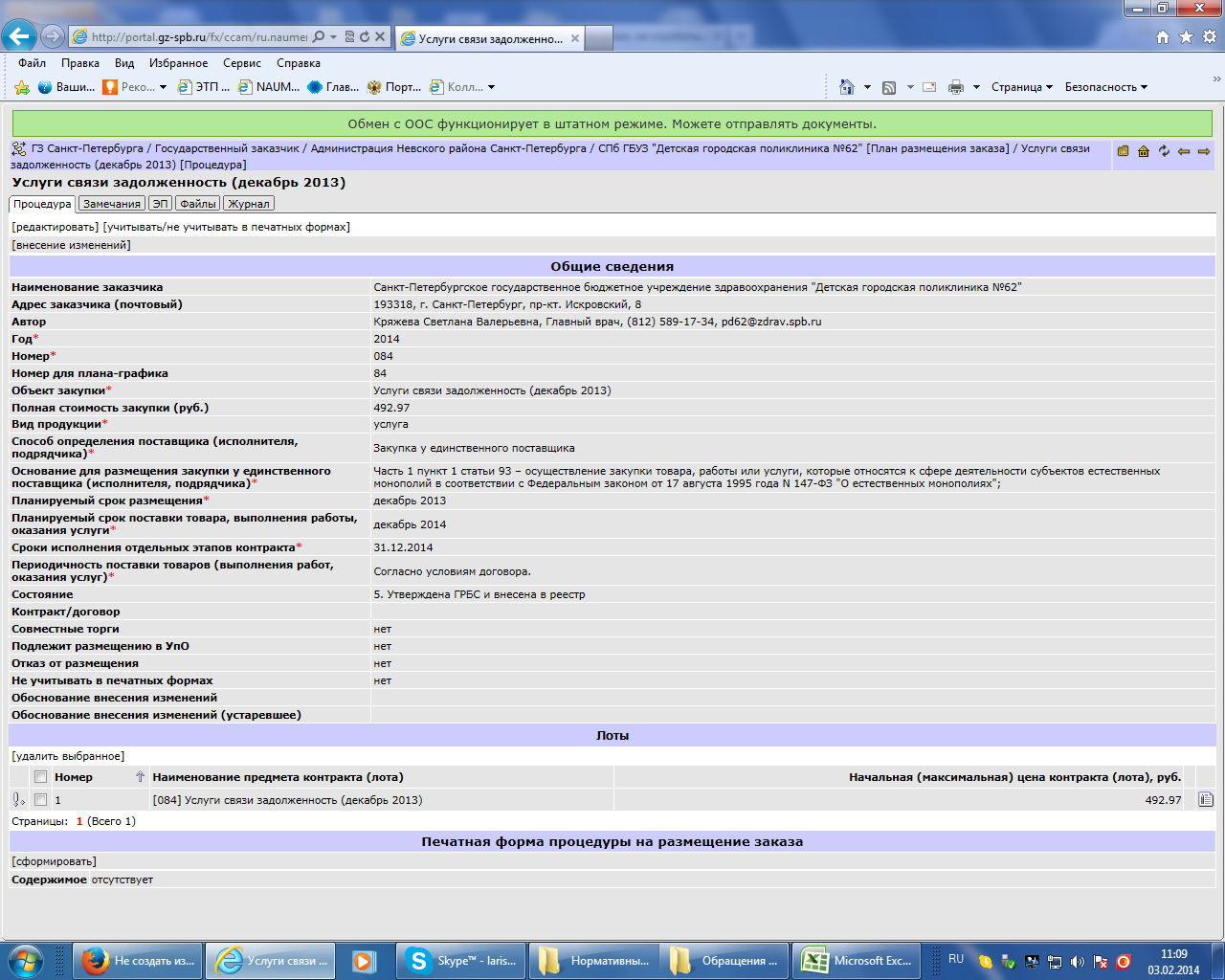1225x980 pixels.
Task: Check the box for lot number 1
Action: click(x=40, y=800)
